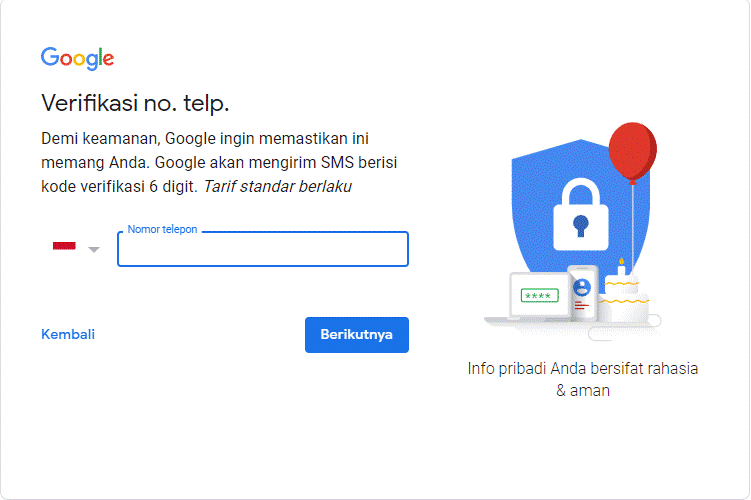The height and width of the screenshot is (500, 751).
Task: Click the red balloon in the illustration
Action: click(x=632, y=149)
